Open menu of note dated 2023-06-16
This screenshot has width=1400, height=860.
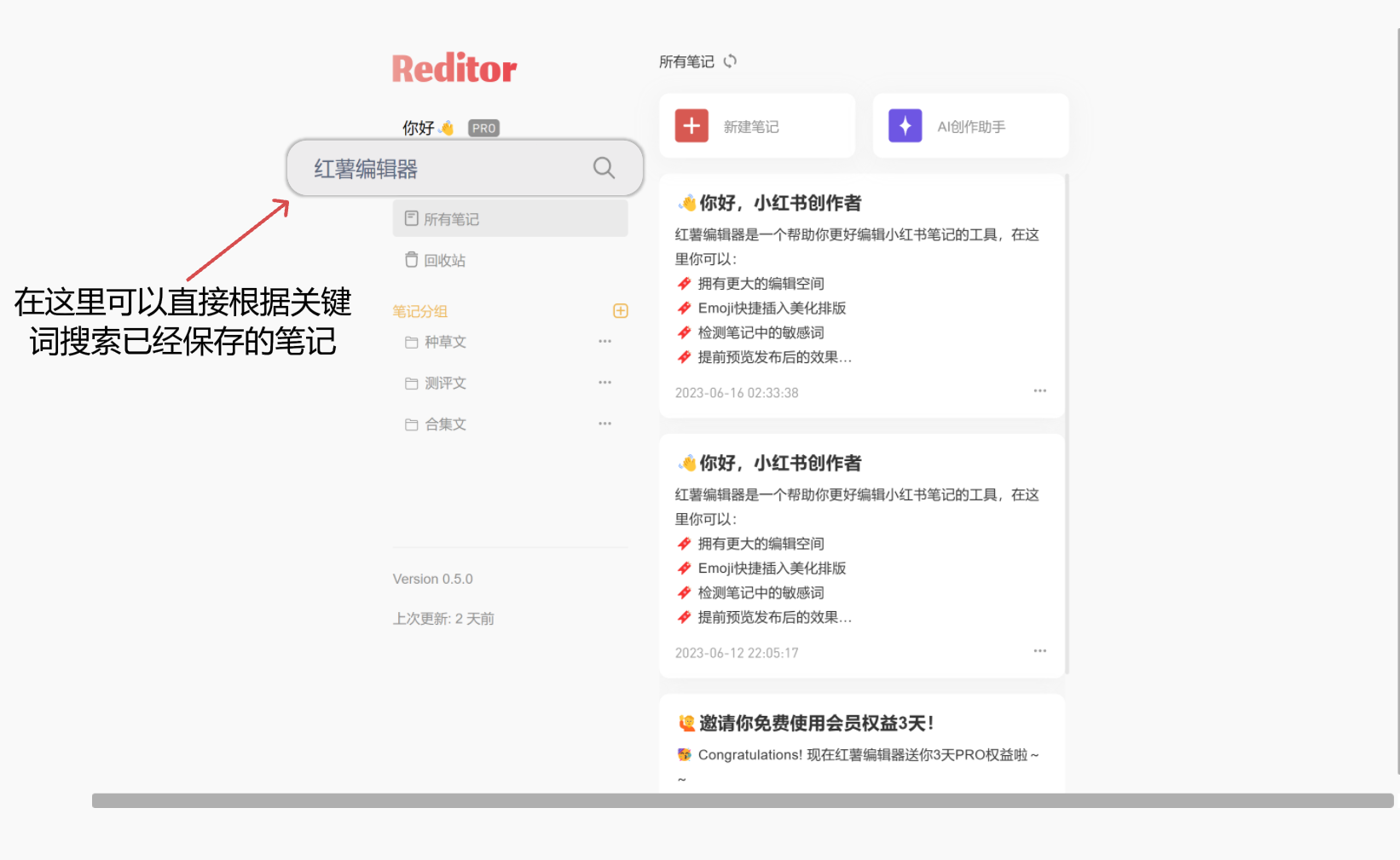(1039, 390)
